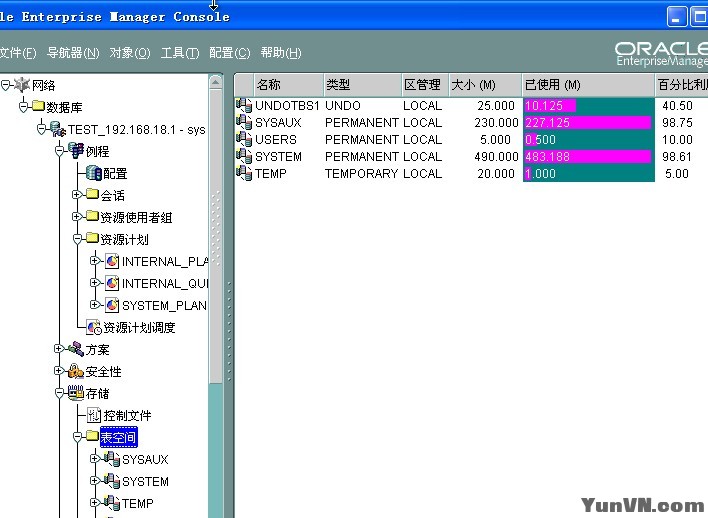The width and height of the screenshot is (708, 518).
Task: Click the SYSAUX row icon in table
Action: pos(244,122)
